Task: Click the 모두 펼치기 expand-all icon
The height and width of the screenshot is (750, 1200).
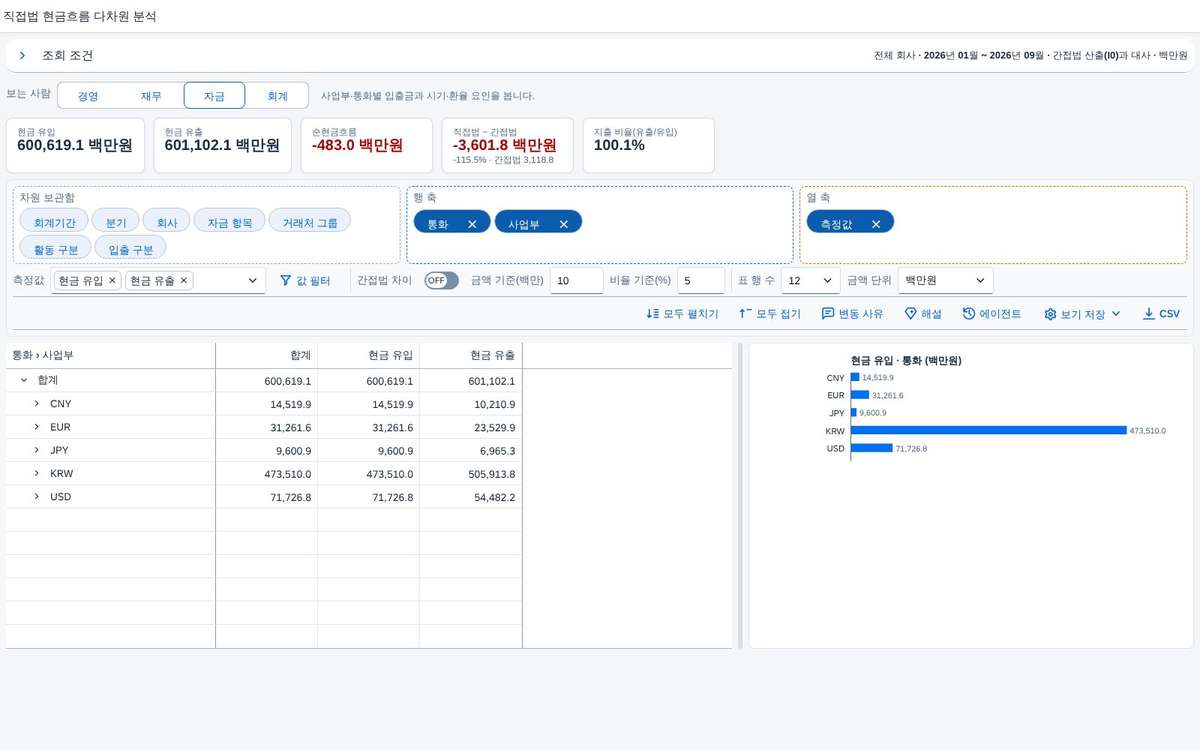Action: coord(653,314)
